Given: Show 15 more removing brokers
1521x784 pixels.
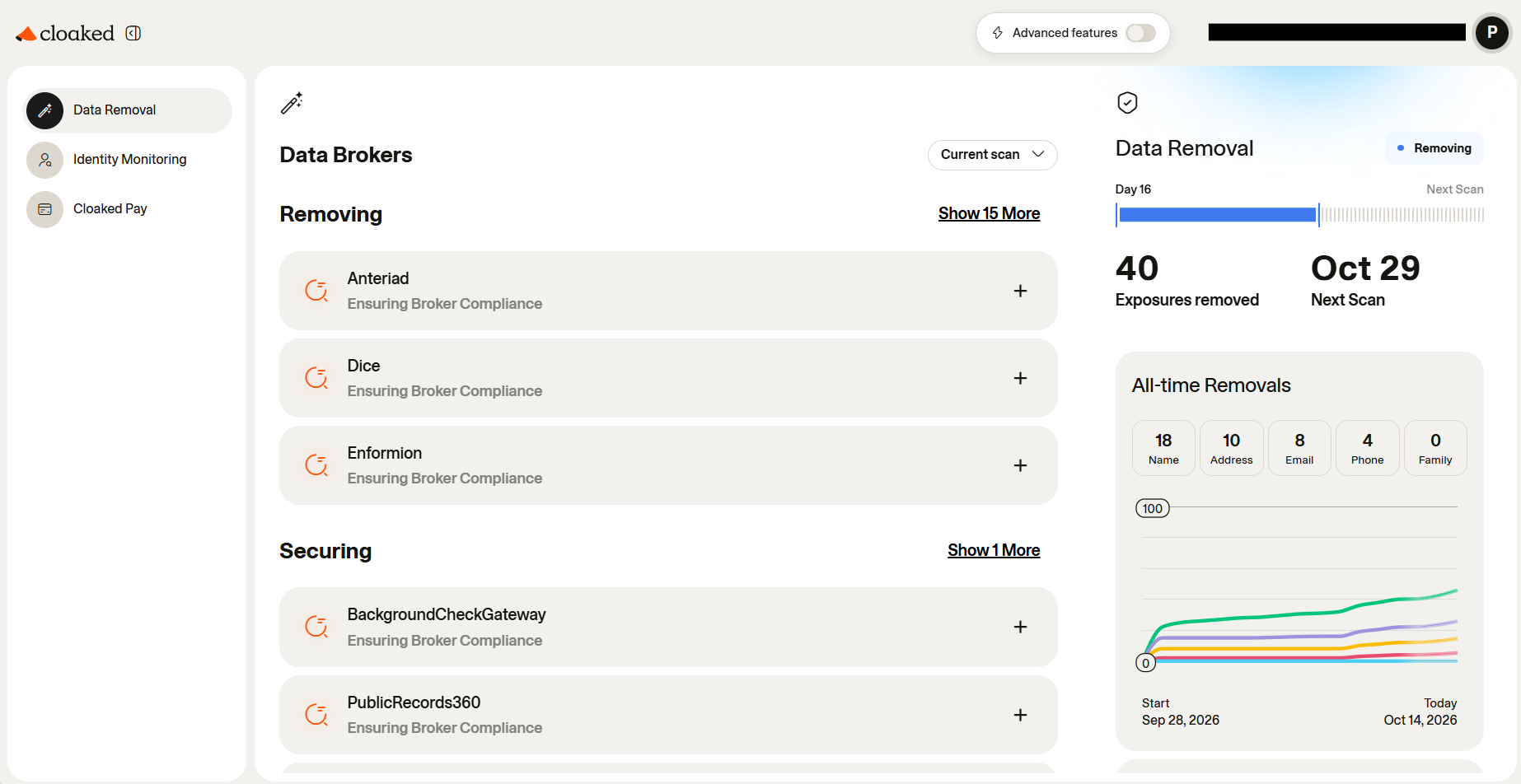Looking at the screenshot, I should tap(989, 213).
